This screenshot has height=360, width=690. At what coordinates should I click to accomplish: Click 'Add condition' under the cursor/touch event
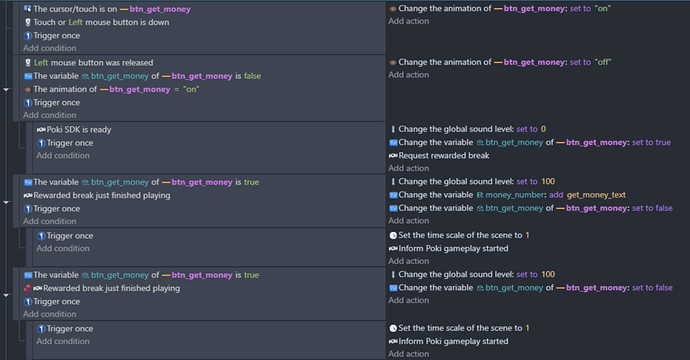click(50, 48)
